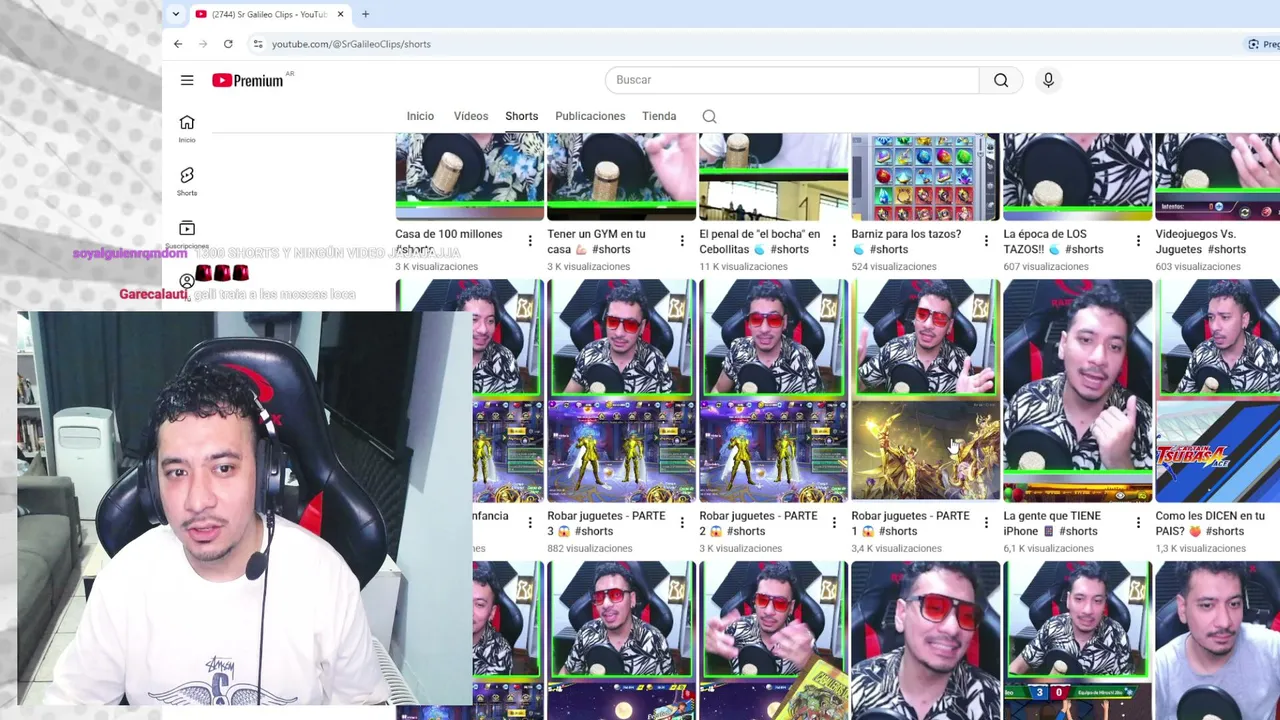Click the "603 visualizaciones" view count
The height and width of the screenshot is (720, 1280).
(1198, 267)
